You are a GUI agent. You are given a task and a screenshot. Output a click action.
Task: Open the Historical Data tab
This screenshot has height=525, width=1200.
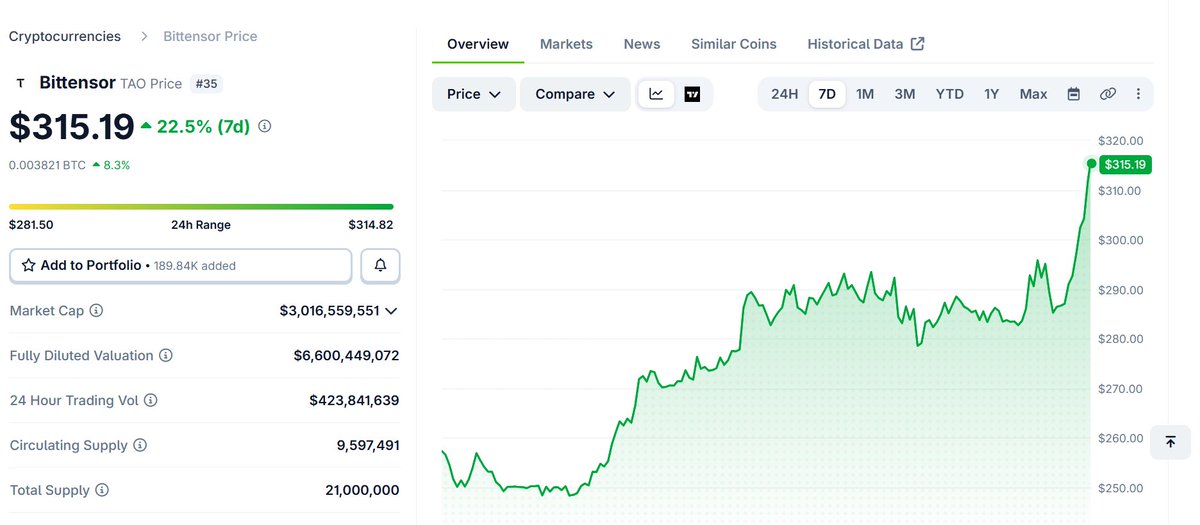click(855, 44)
